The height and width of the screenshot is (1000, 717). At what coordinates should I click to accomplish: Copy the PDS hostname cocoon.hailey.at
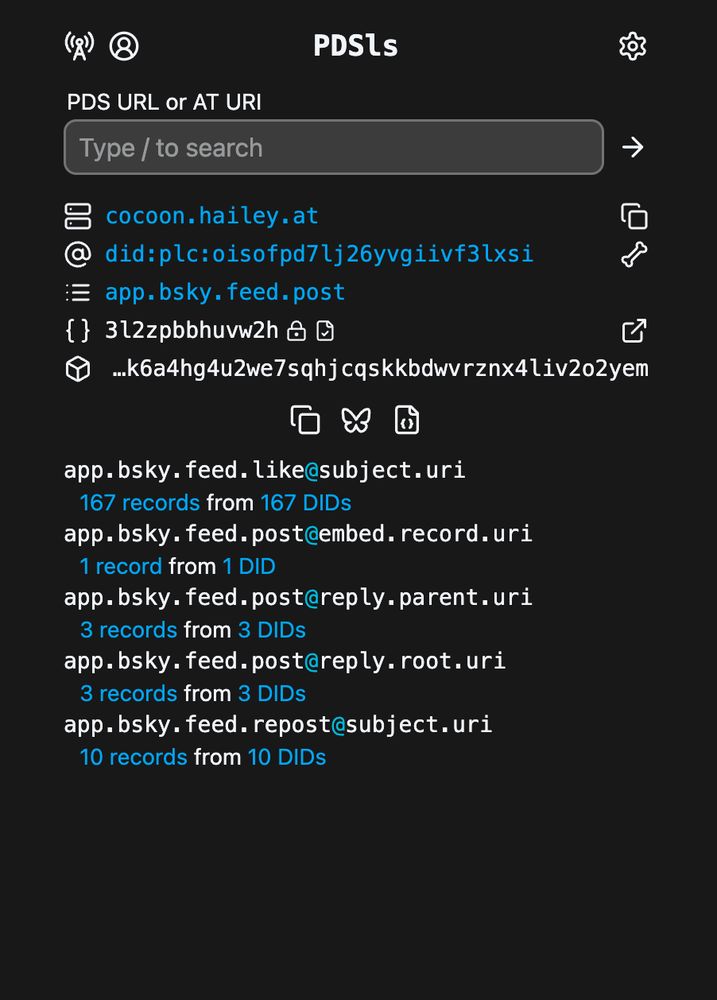634,216
